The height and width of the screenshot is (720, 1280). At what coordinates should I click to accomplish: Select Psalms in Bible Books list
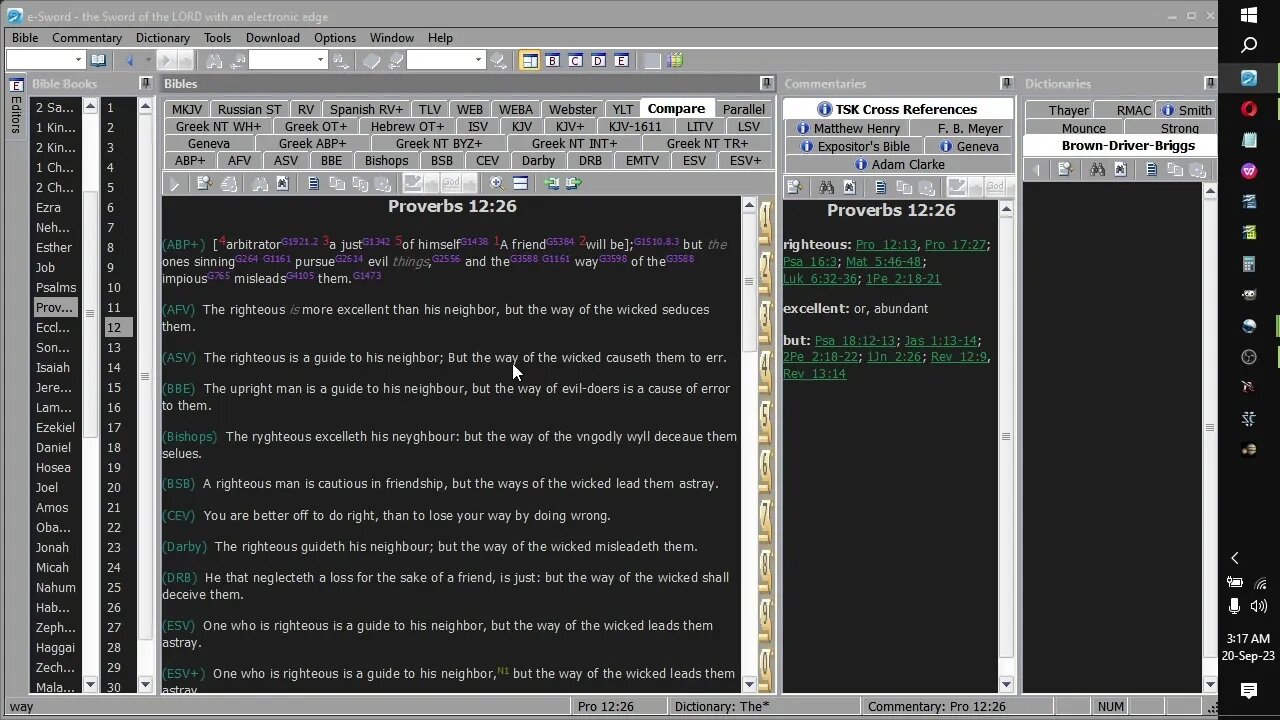tap(56, 287)
